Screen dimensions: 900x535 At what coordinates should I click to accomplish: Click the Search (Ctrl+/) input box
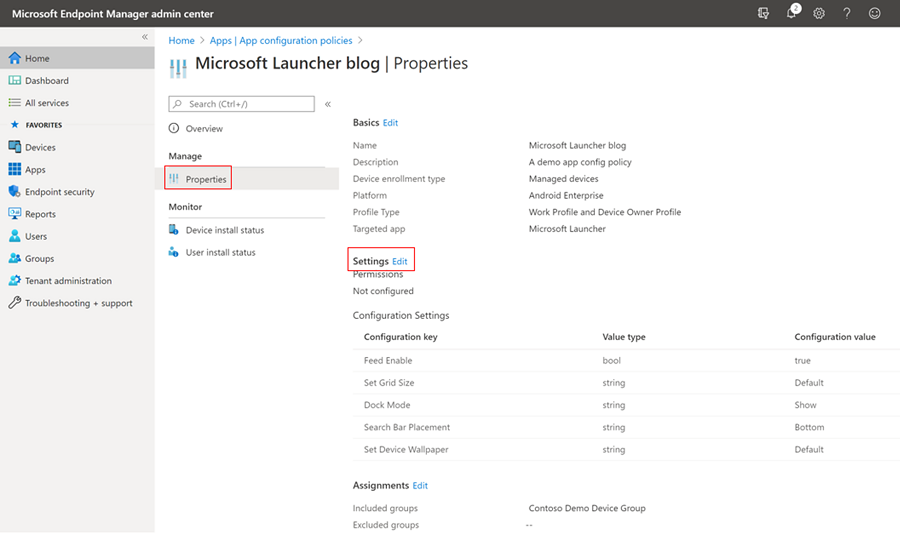pos(242,104)
